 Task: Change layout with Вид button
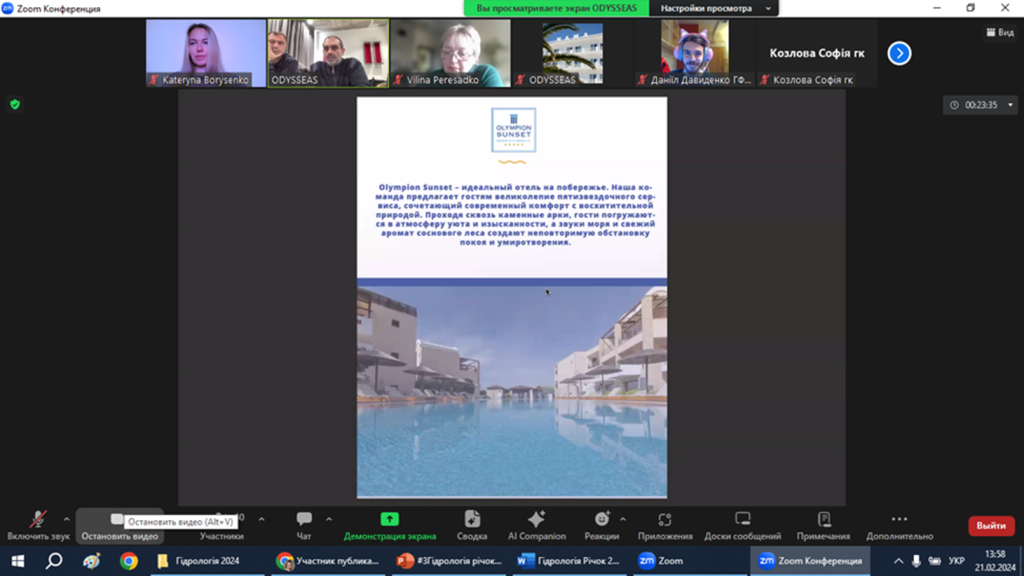coord(999,32)
